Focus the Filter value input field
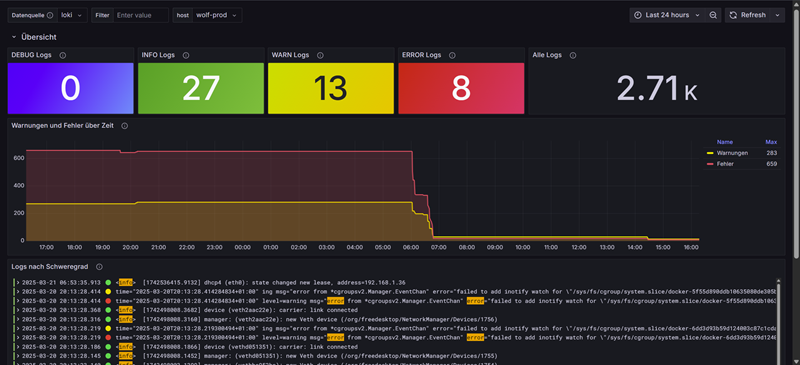 (141, 15)
